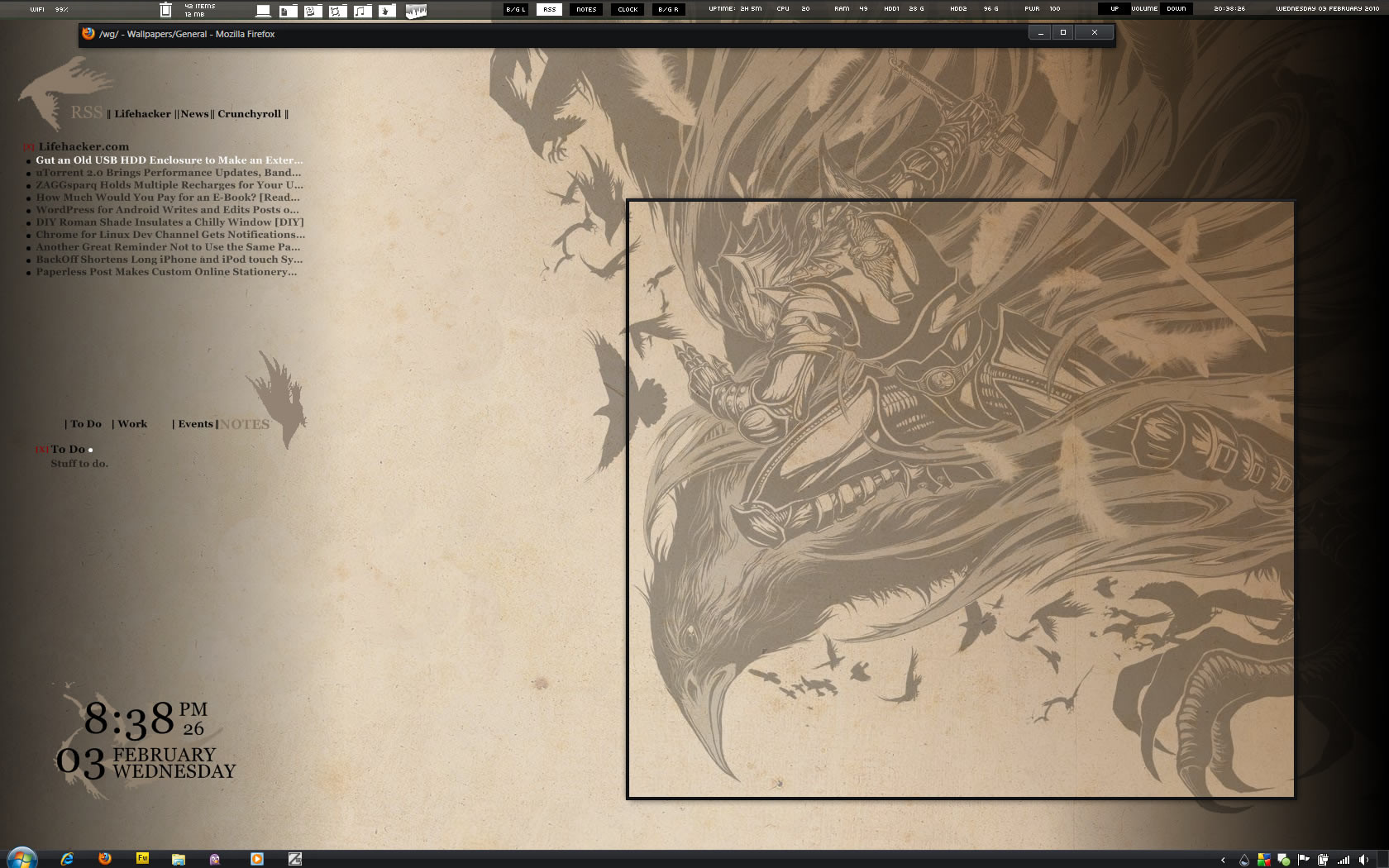The width and height of the screenshot is (1389, 868).
Task: Open 'How Much Would You Pay for an E-Book' article
Action: point(168,198)
